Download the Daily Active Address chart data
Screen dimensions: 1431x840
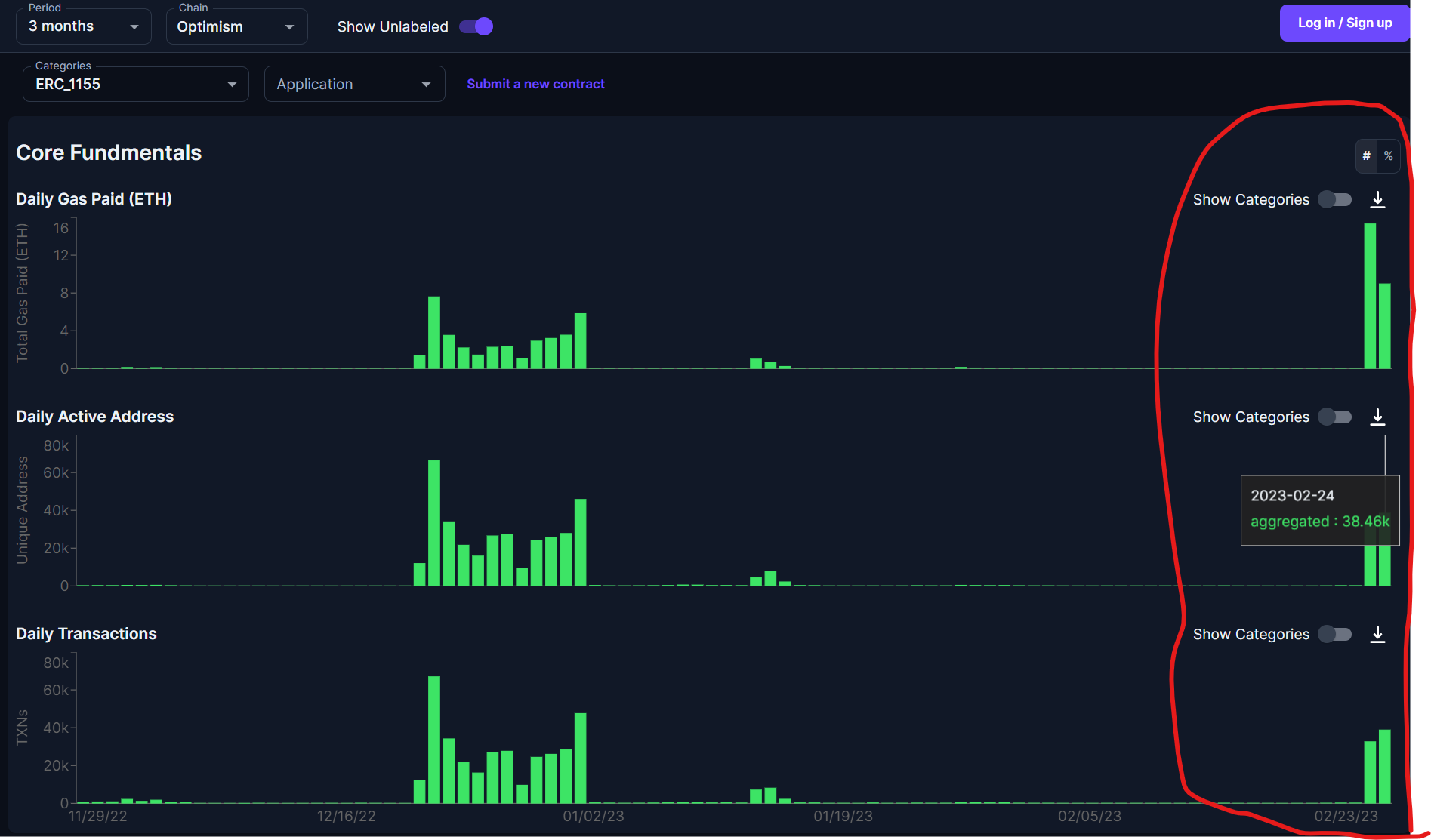(x=1377, y=417)
